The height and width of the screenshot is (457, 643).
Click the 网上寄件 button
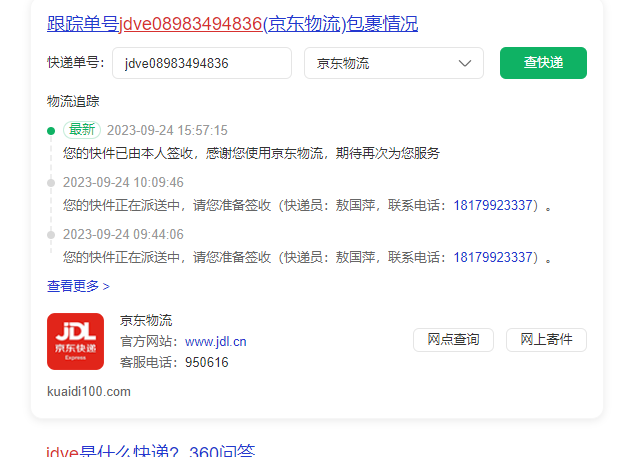pos(546,340)
